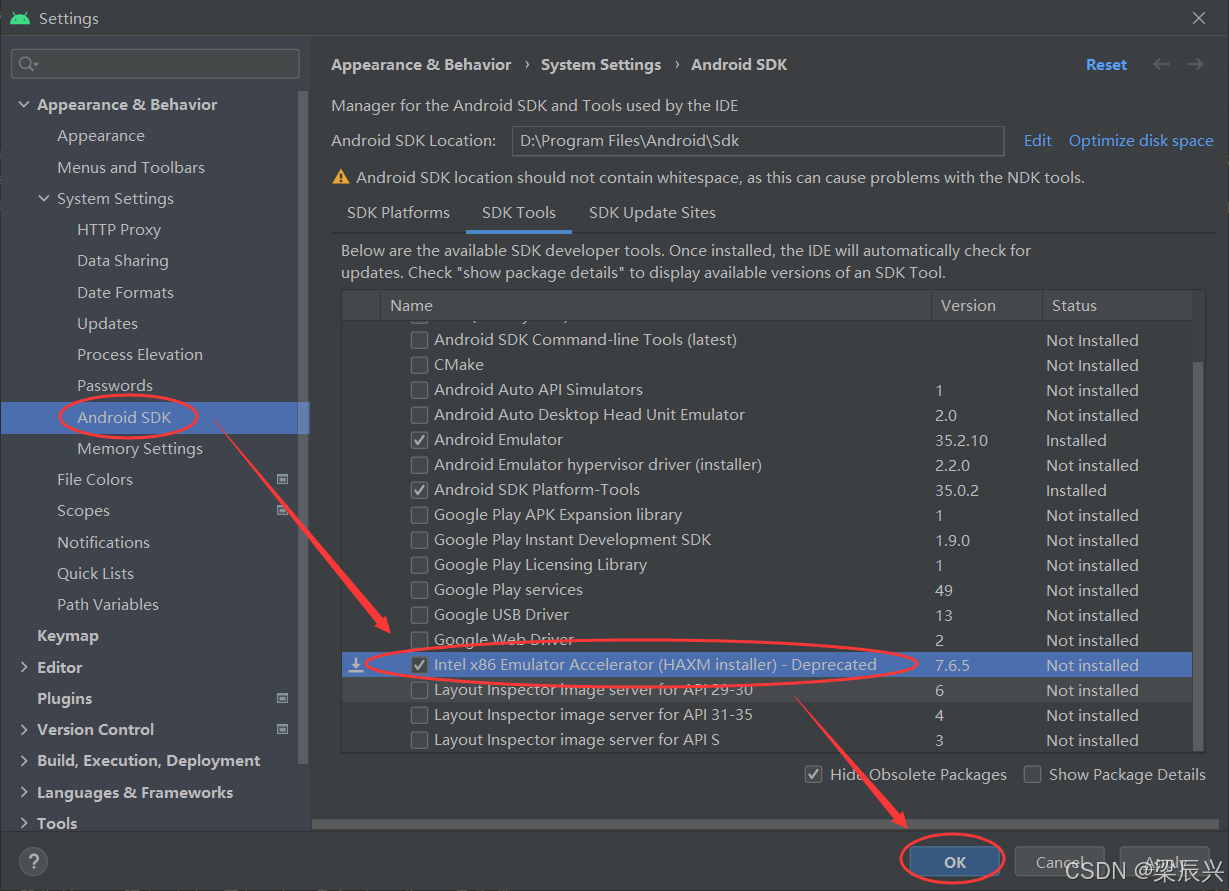Click the settings search input field

click(155, 64)
